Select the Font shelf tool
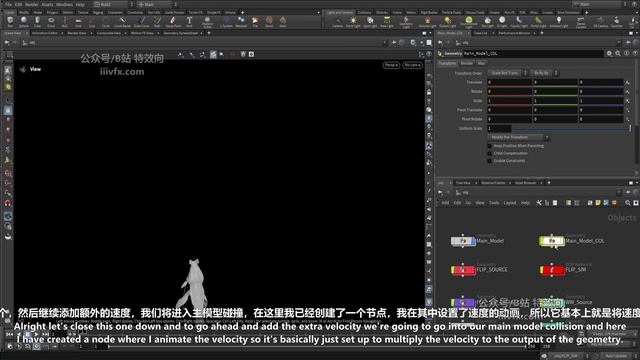Image resolution: width=640 pixels, height=360 pixels. pos(189,21)
